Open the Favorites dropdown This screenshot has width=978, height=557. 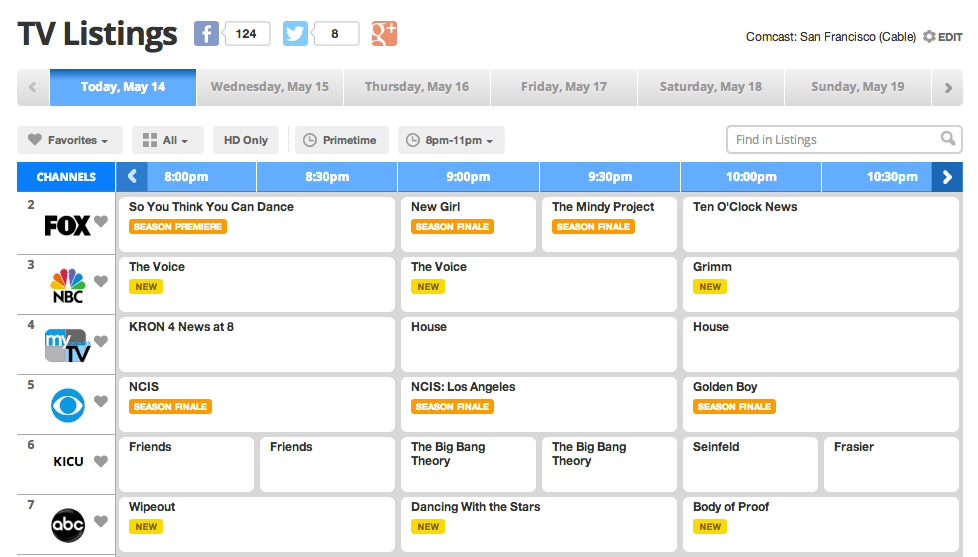(70, 140)
